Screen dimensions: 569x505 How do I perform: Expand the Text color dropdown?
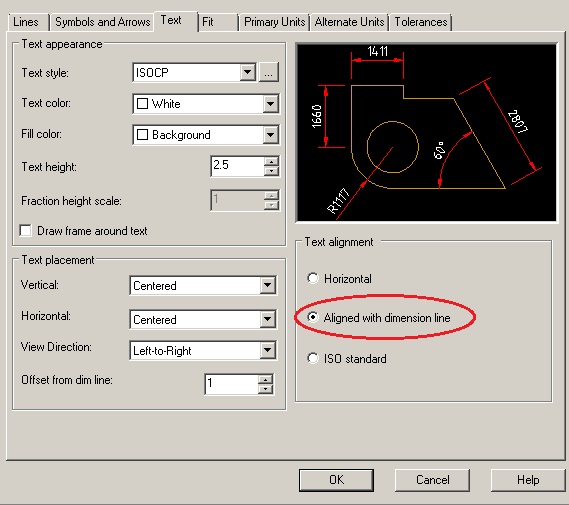click(x=270, y=104)
